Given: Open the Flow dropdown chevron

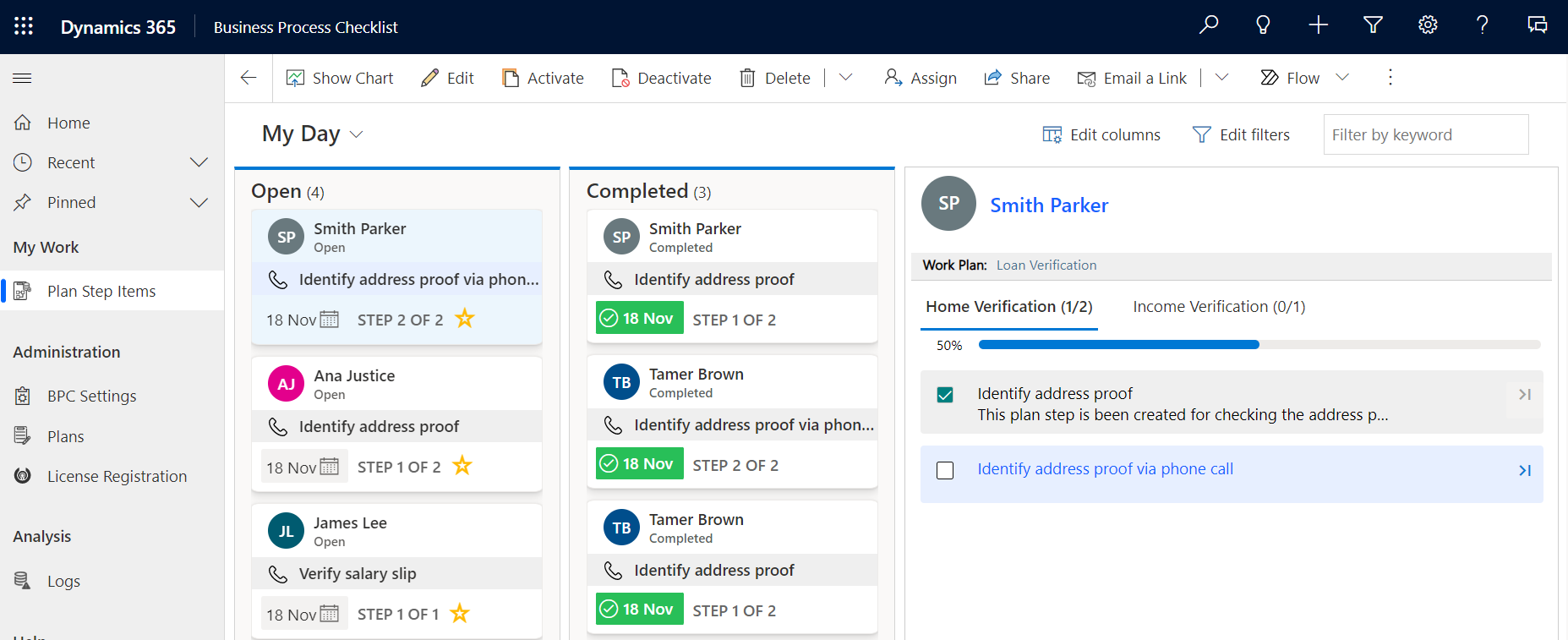Looking at the screenshot, I should [x=1342, y=78].
